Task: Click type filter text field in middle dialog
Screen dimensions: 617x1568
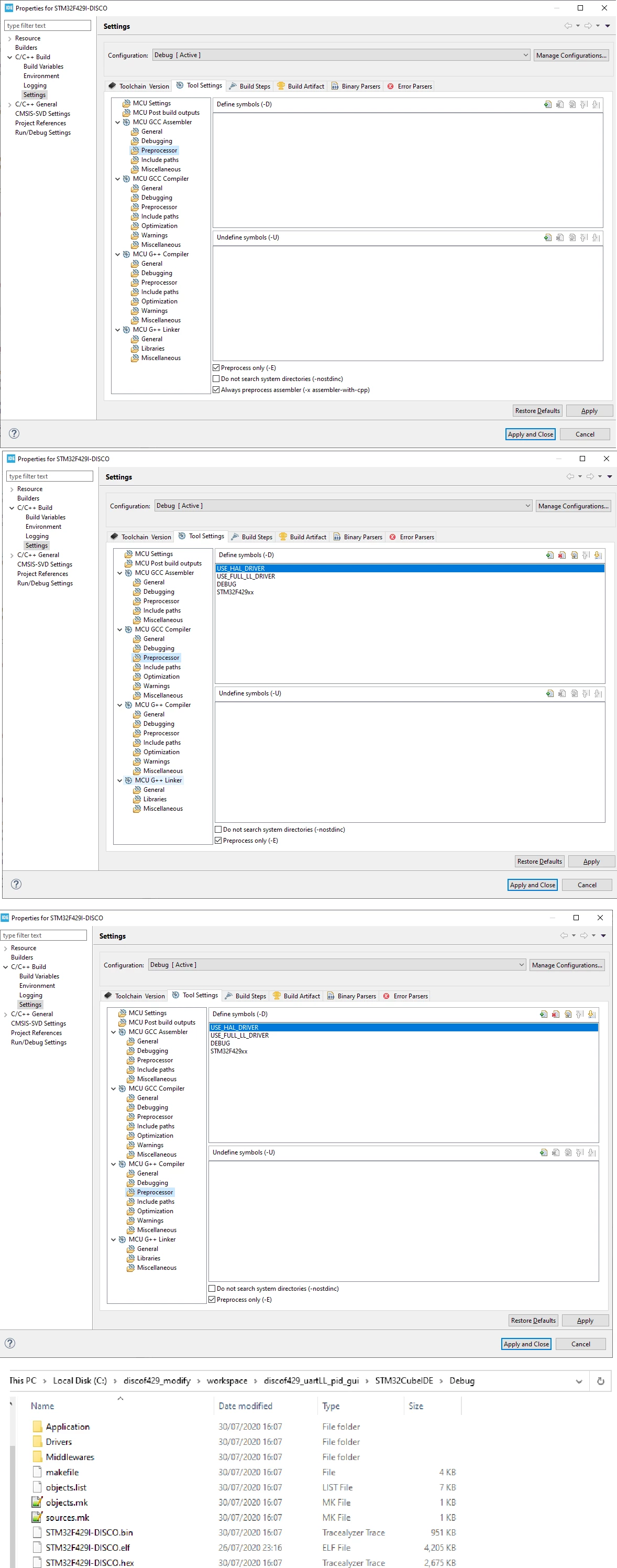Action: click(50, 476)
